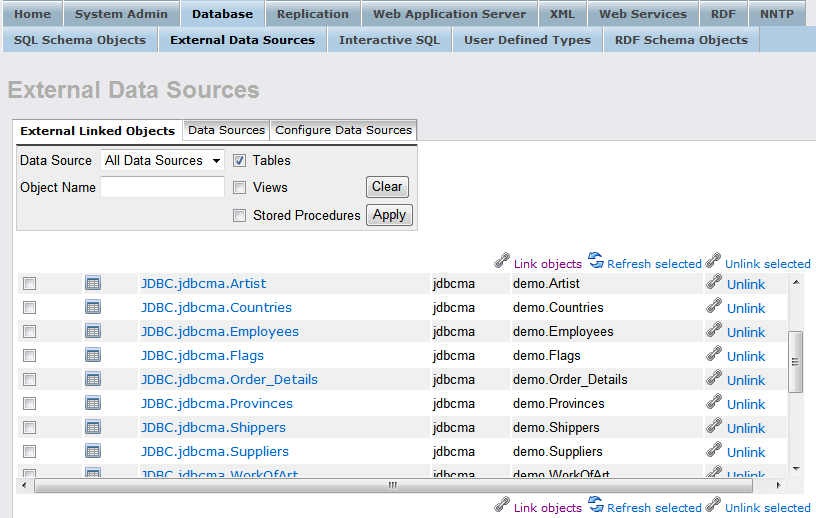Enable the Views filter checkbox

pyautogui.click(x=240, y=187)
